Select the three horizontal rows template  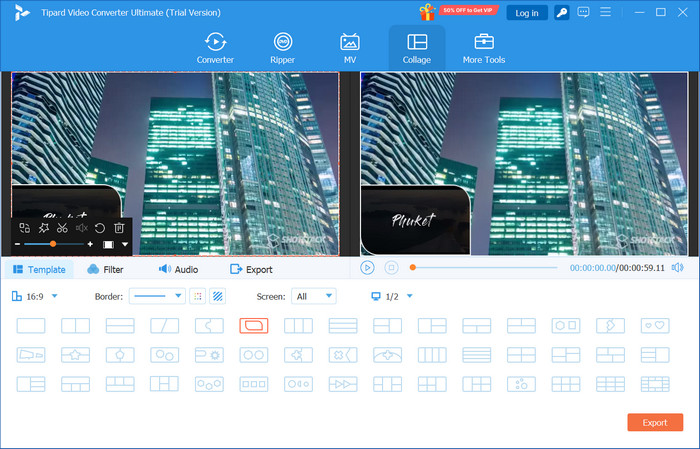pos(343,326)
